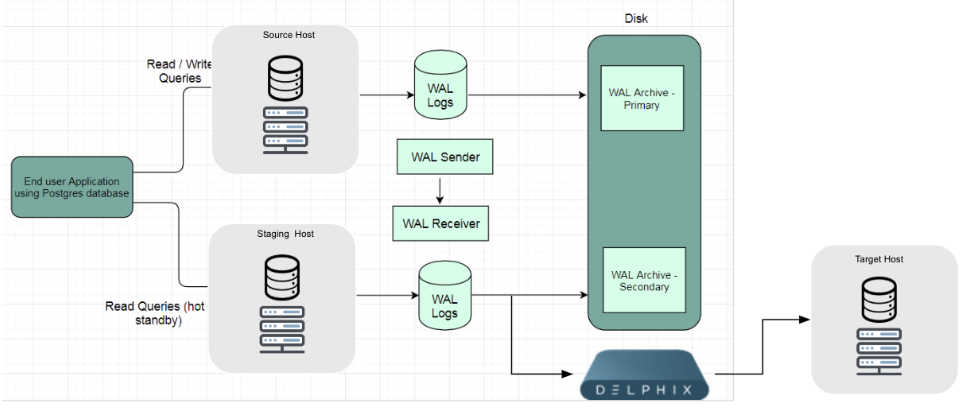Select the Source Host server rack icon
Viewport: 973px width, 415px height.
click(x=285, y=128)
